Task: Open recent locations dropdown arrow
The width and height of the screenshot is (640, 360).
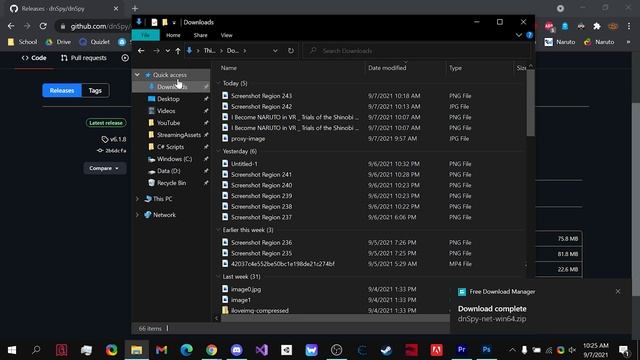Action: tap(167, 51)
